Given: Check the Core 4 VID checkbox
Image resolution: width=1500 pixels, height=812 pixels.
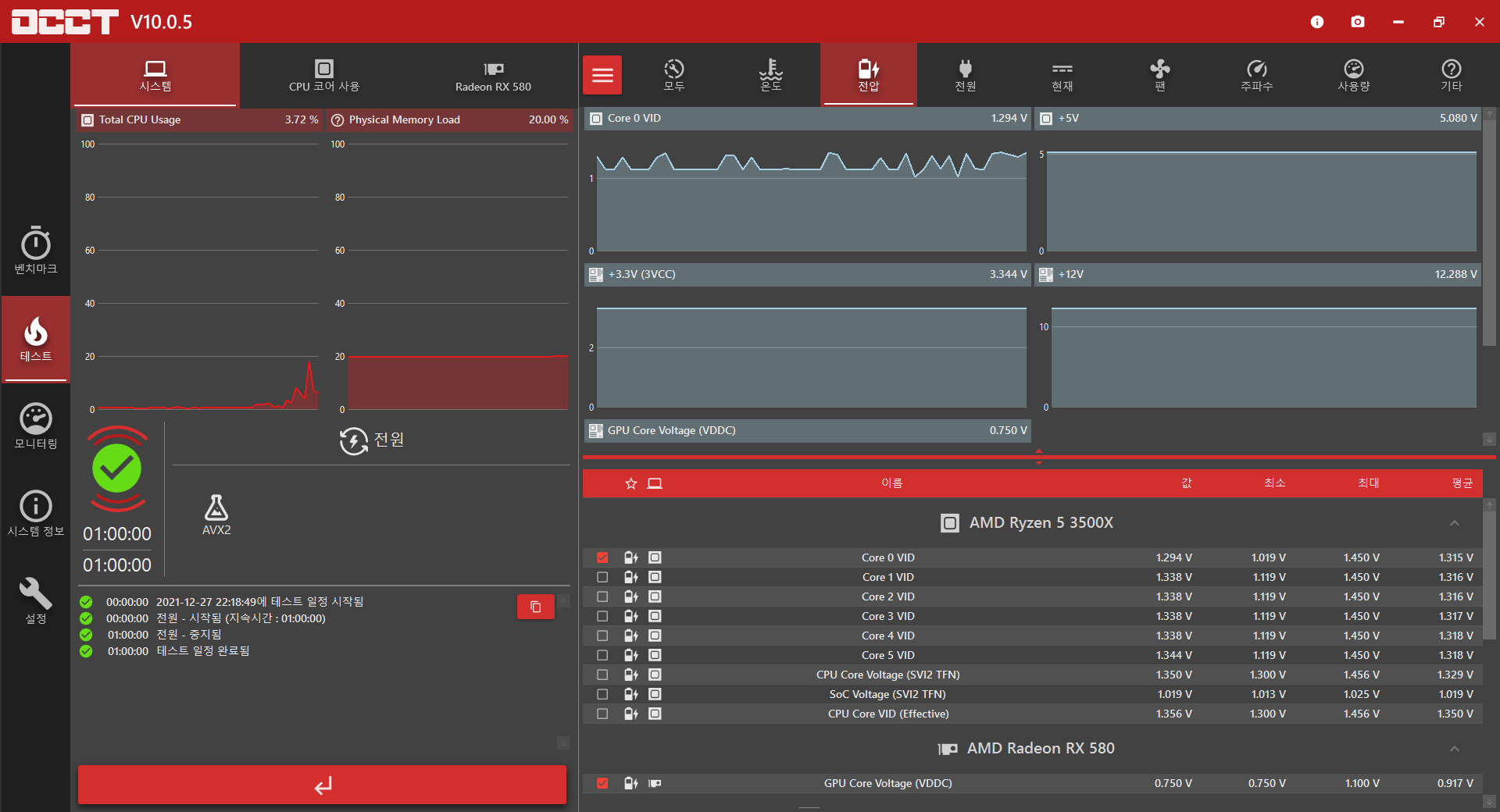Looking at the screenshot, I should (602, 636).
